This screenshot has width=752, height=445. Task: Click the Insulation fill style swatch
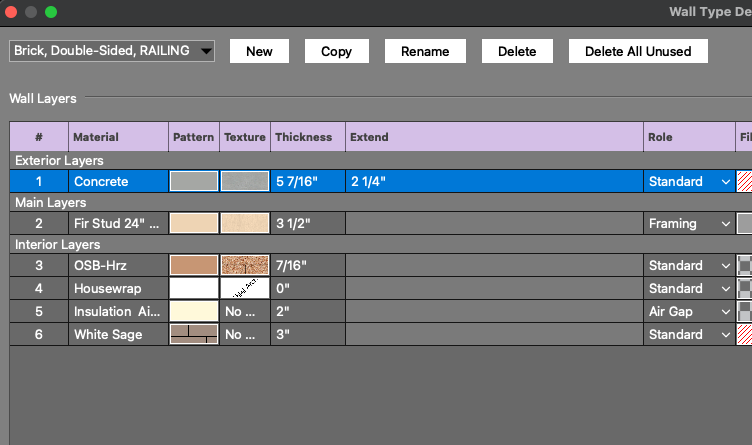coord(744,311)
